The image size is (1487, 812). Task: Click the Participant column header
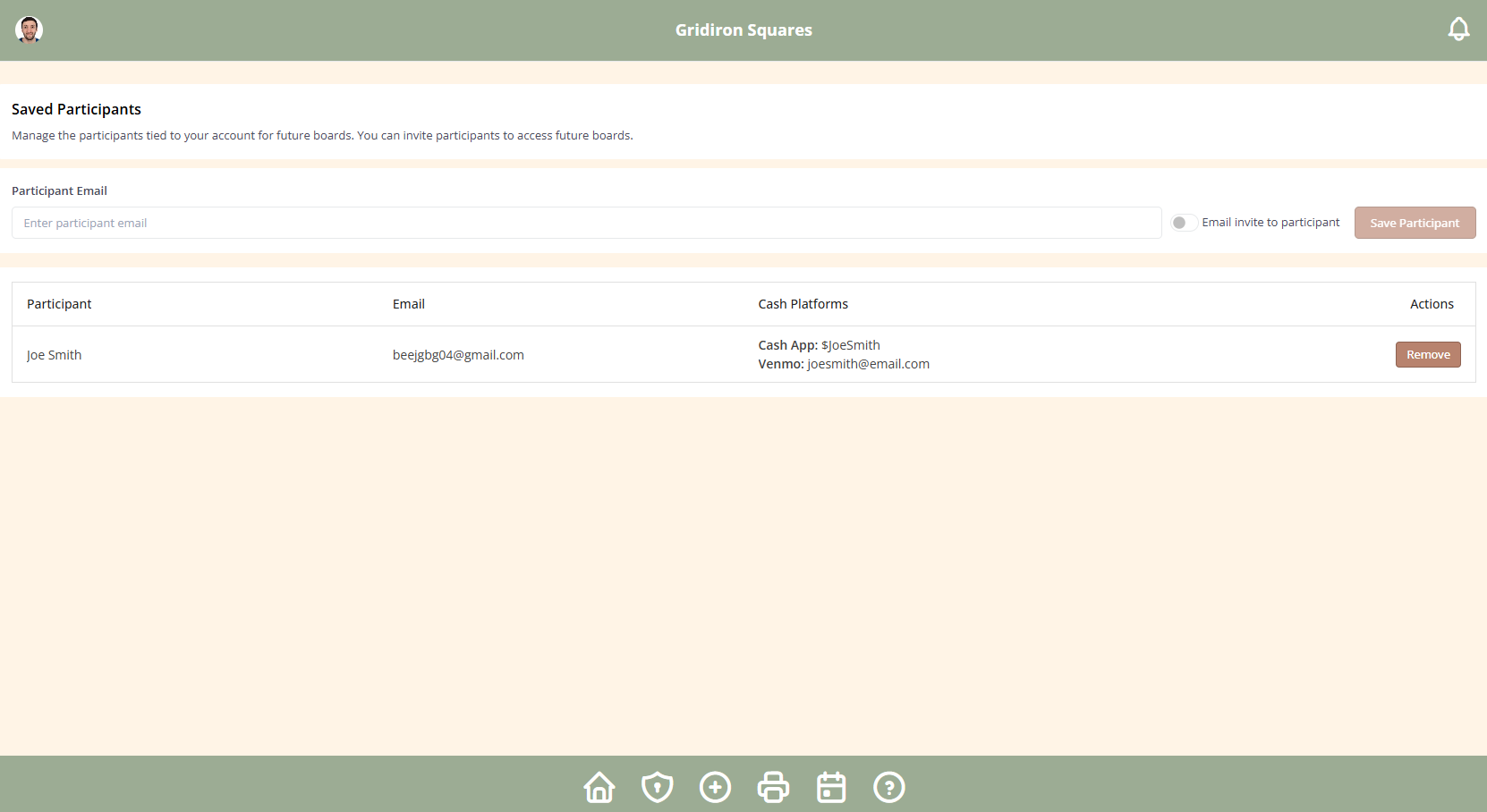tap(59, 304)
